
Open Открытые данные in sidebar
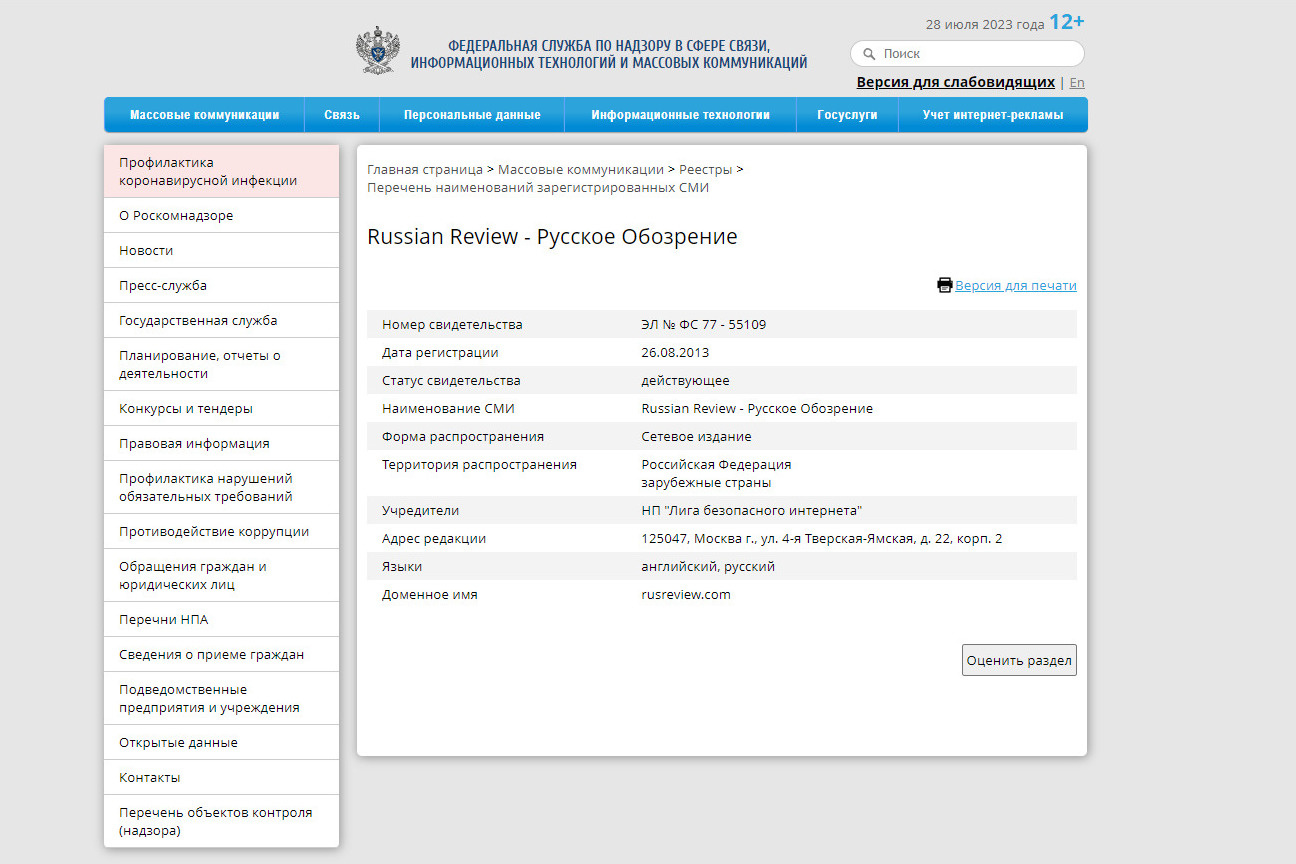pyautogui.click(x=221, y=742)
